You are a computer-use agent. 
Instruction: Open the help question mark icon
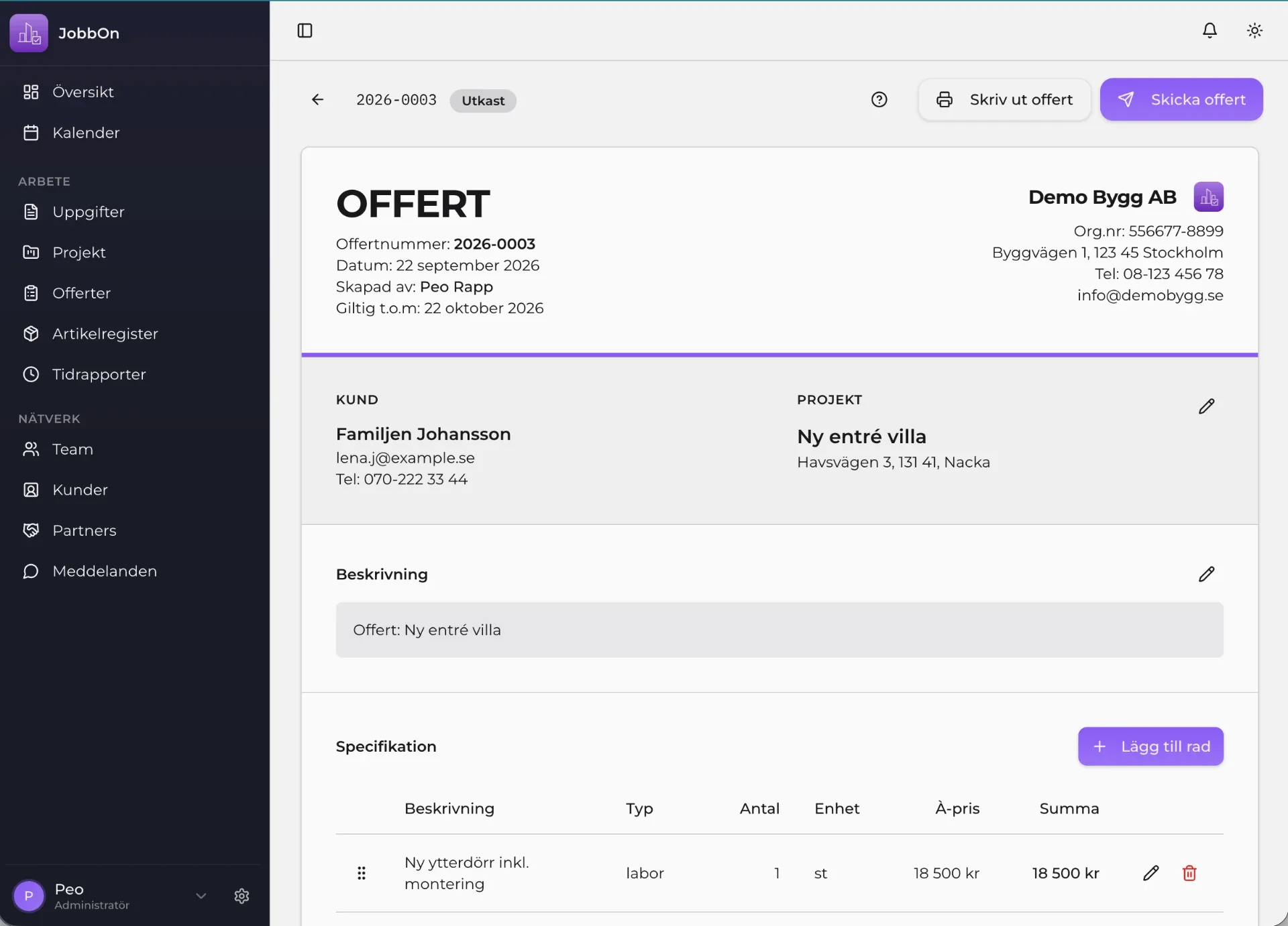(879, 100)
